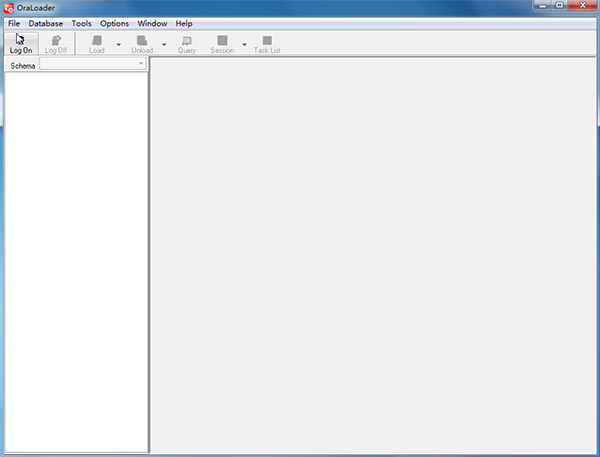Expand the Unload dropdown arrow

(164, 44)
